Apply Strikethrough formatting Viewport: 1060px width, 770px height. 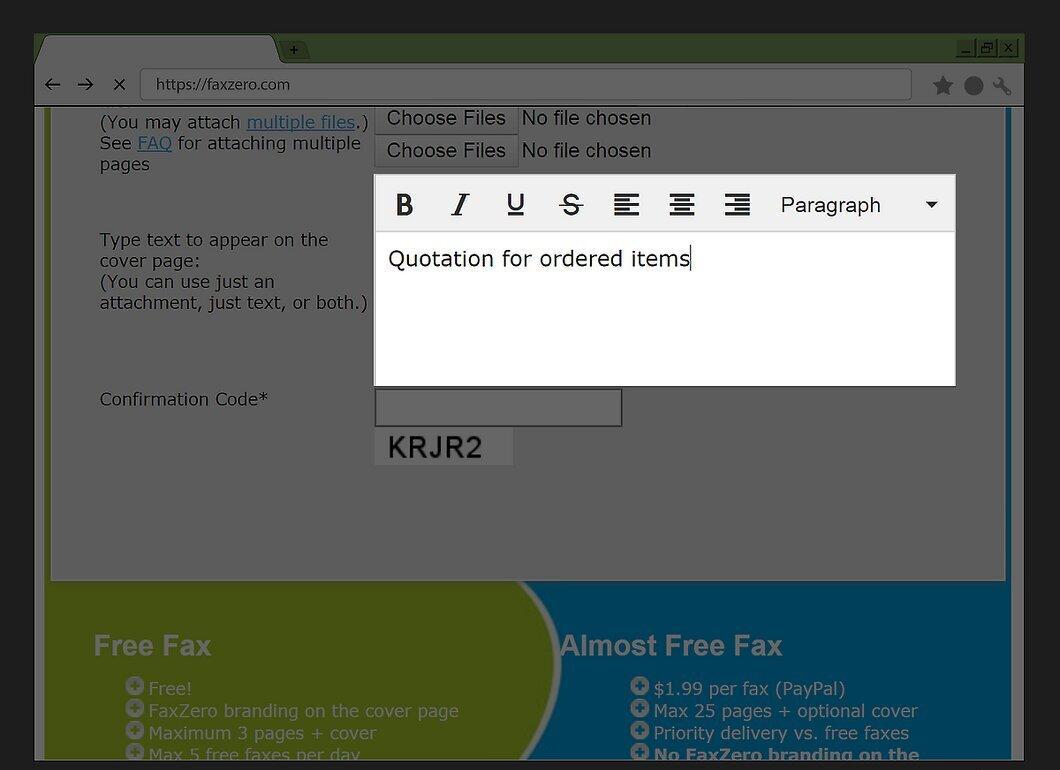click(x=571, y=204)
